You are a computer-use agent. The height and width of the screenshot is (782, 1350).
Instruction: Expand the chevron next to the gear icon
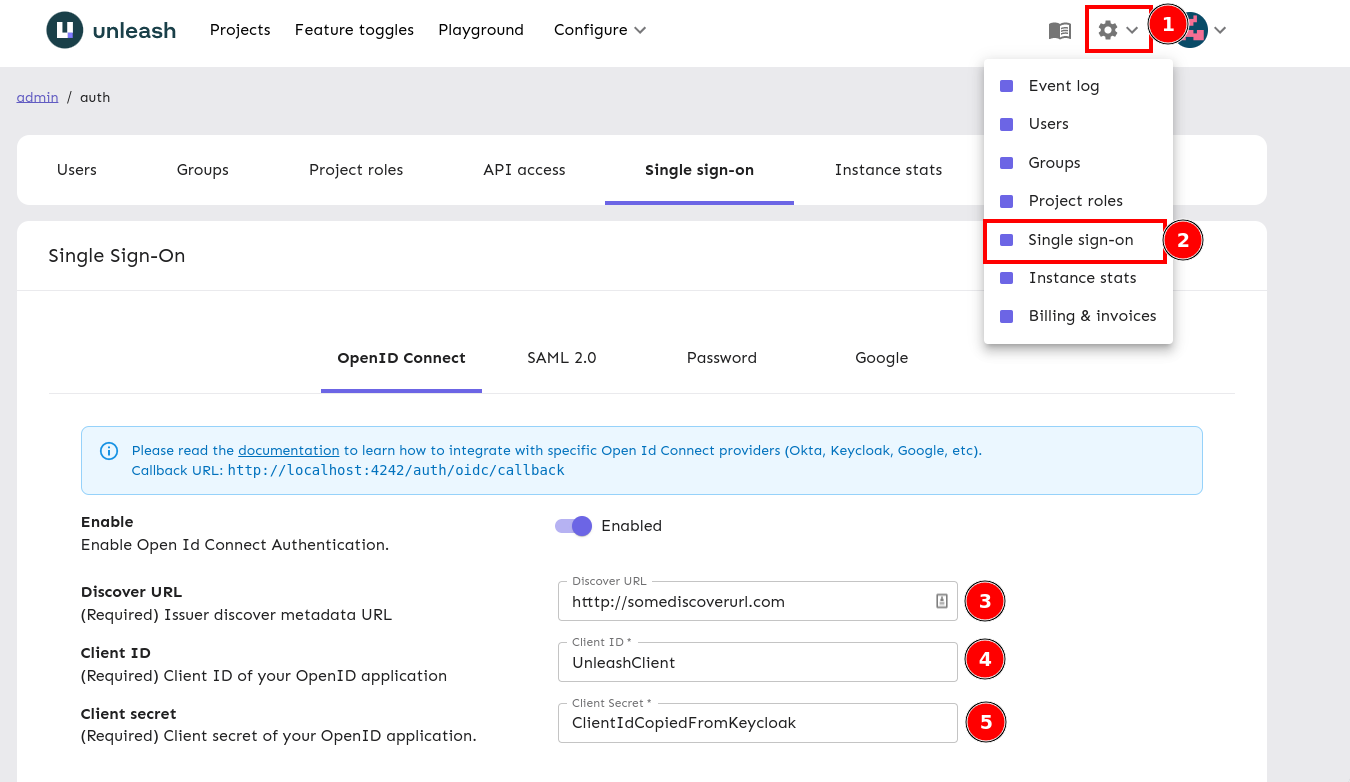point(1132,30)
